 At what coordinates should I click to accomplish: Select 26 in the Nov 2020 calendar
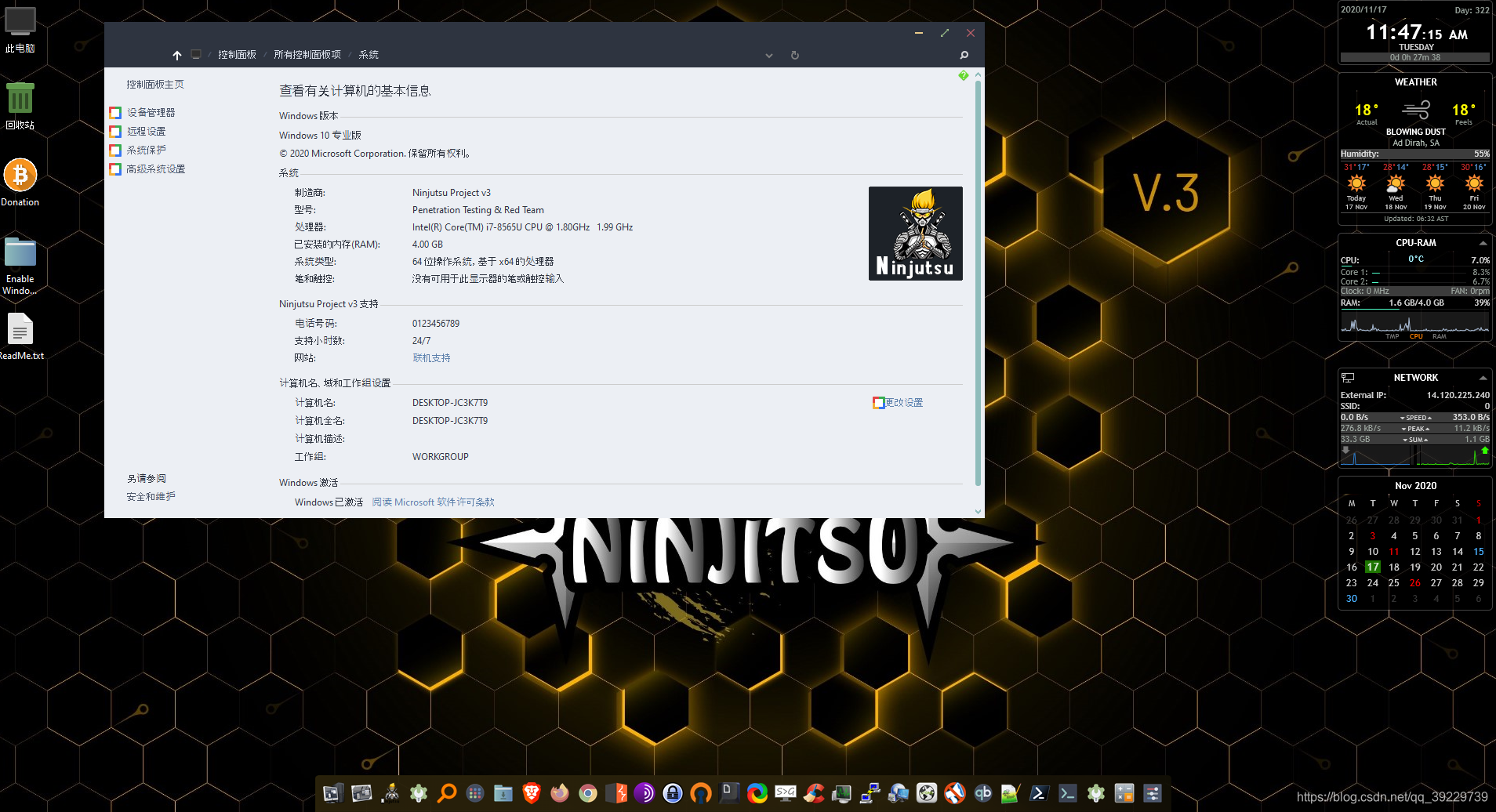pos(1415,583)
